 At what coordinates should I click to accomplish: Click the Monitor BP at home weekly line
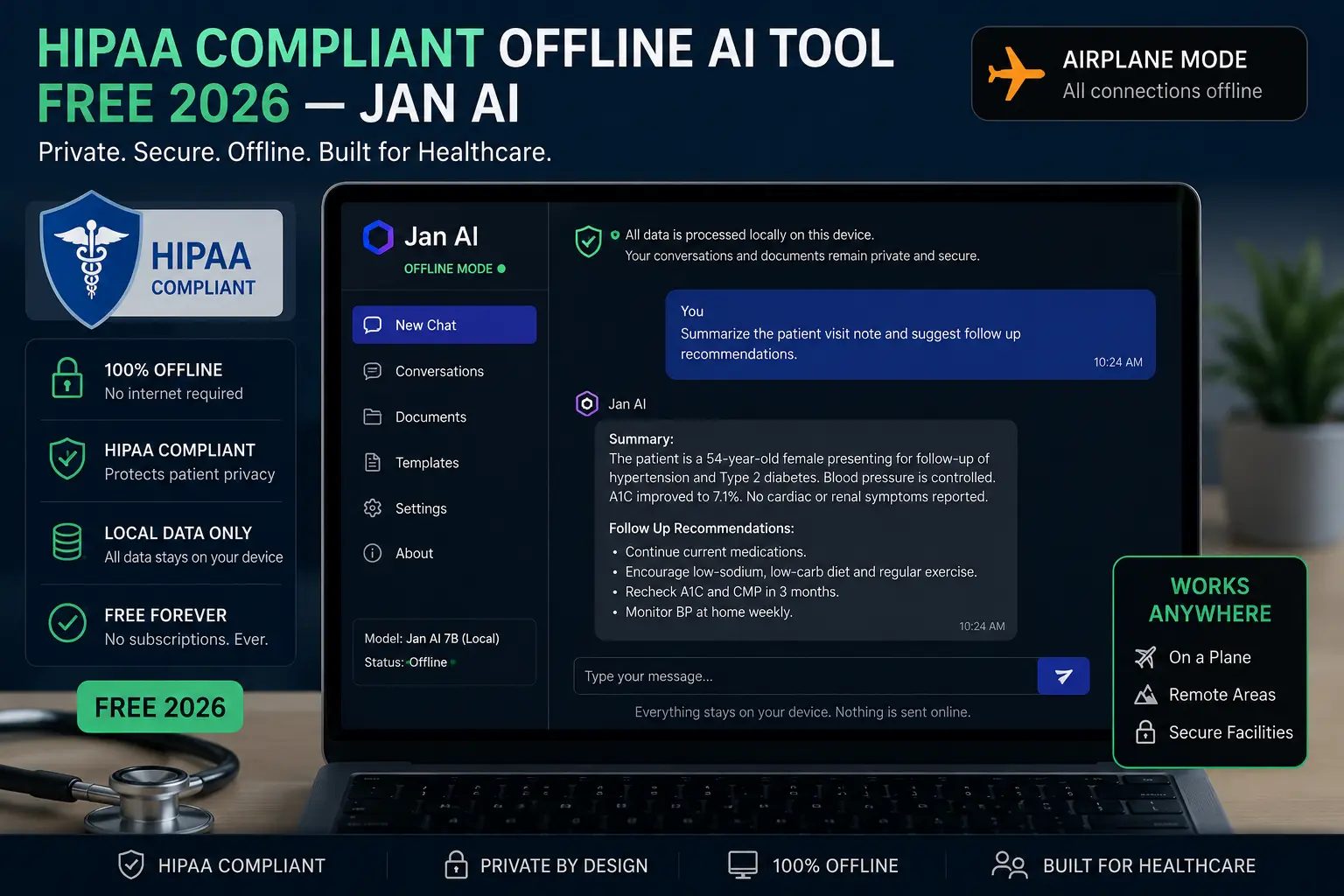pos(709,612)
